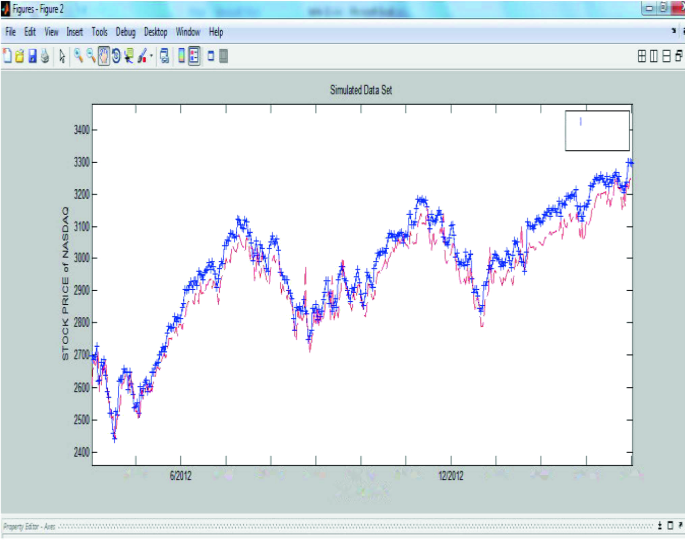The image size is (685, 540).
Task: Expand the Brush tool color dropdown arrow
Action: pos(152,56)
